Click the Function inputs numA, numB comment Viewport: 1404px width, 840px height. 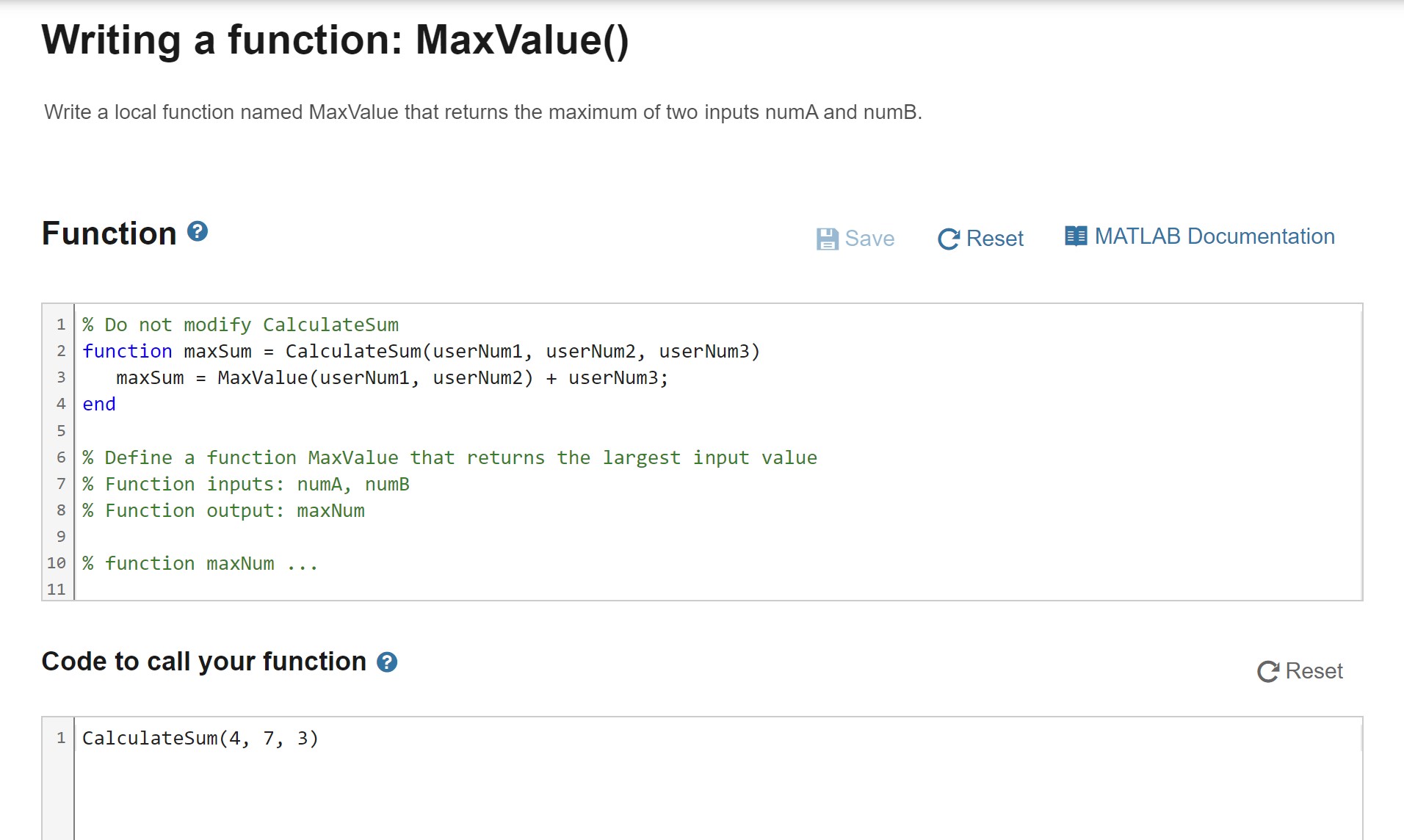pyautogui.click(x=246, y=483)
